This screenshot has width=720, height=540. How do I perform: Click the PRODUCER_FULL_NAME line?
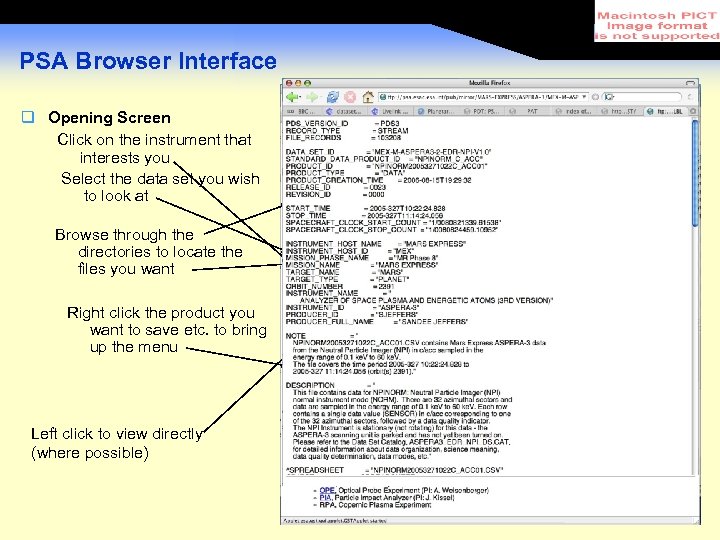pos(377,322)
